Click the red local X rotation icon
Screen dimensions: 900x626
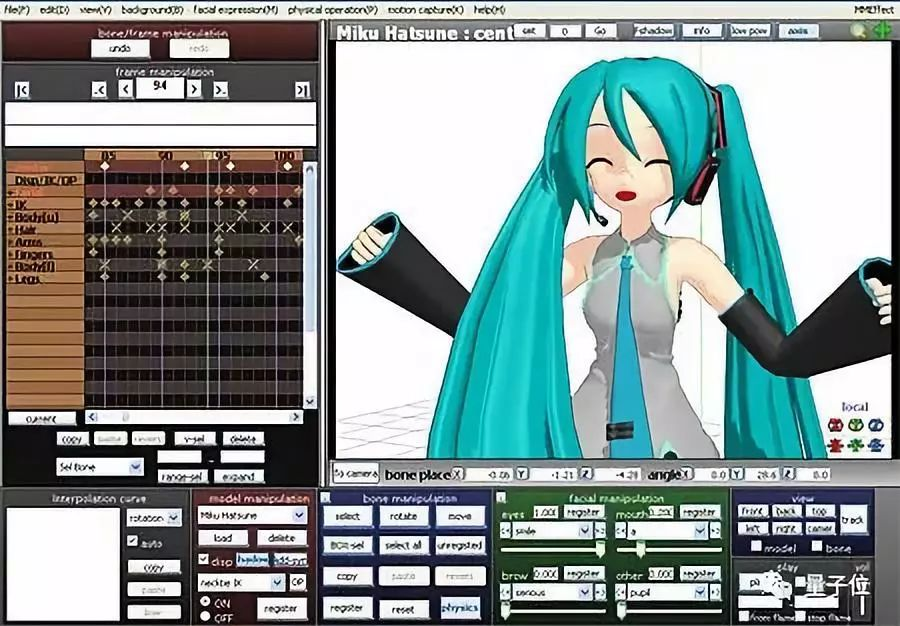click(x=835, y=425)
